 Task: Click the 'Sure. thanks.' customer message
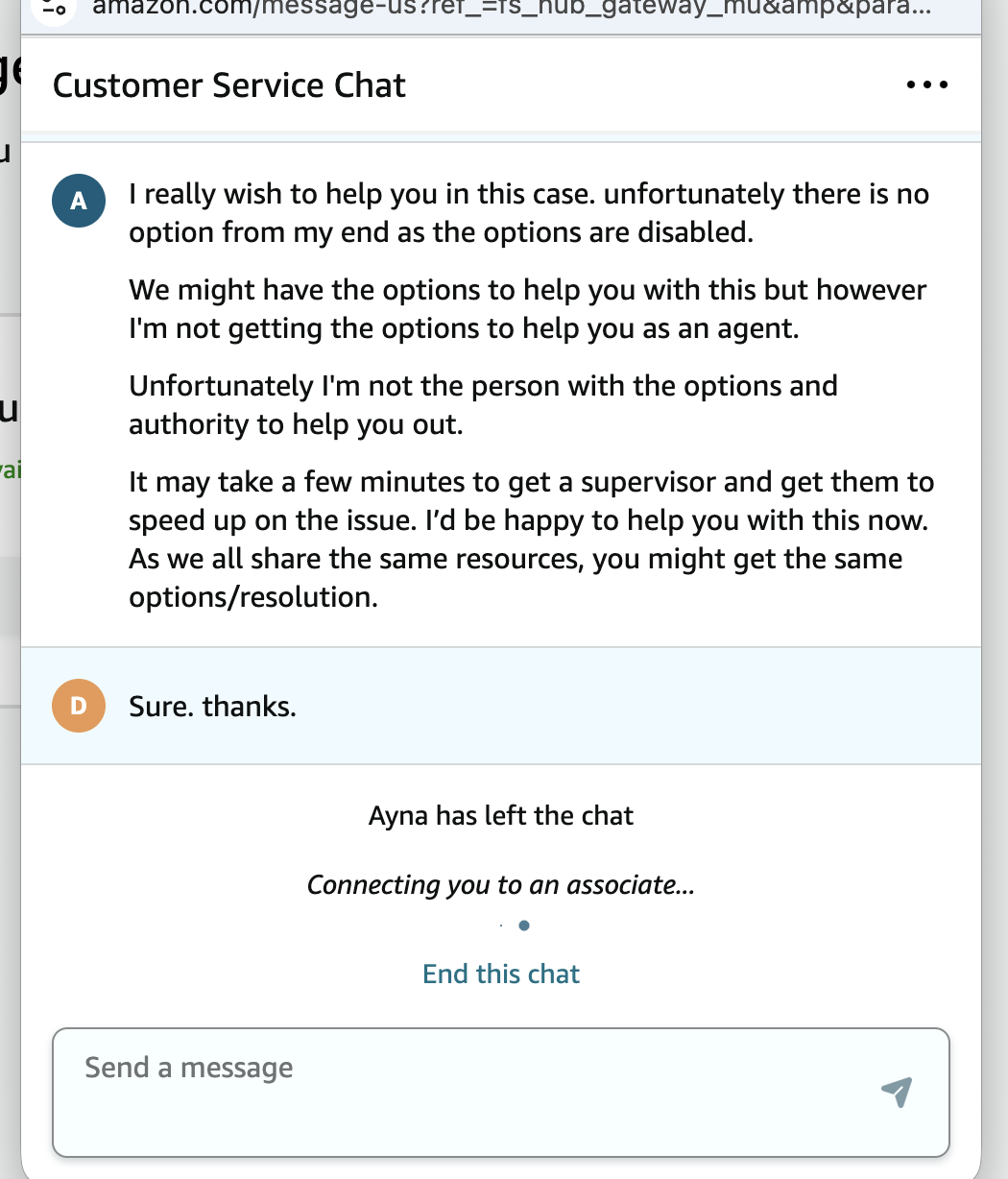click(x=212, y=707)
